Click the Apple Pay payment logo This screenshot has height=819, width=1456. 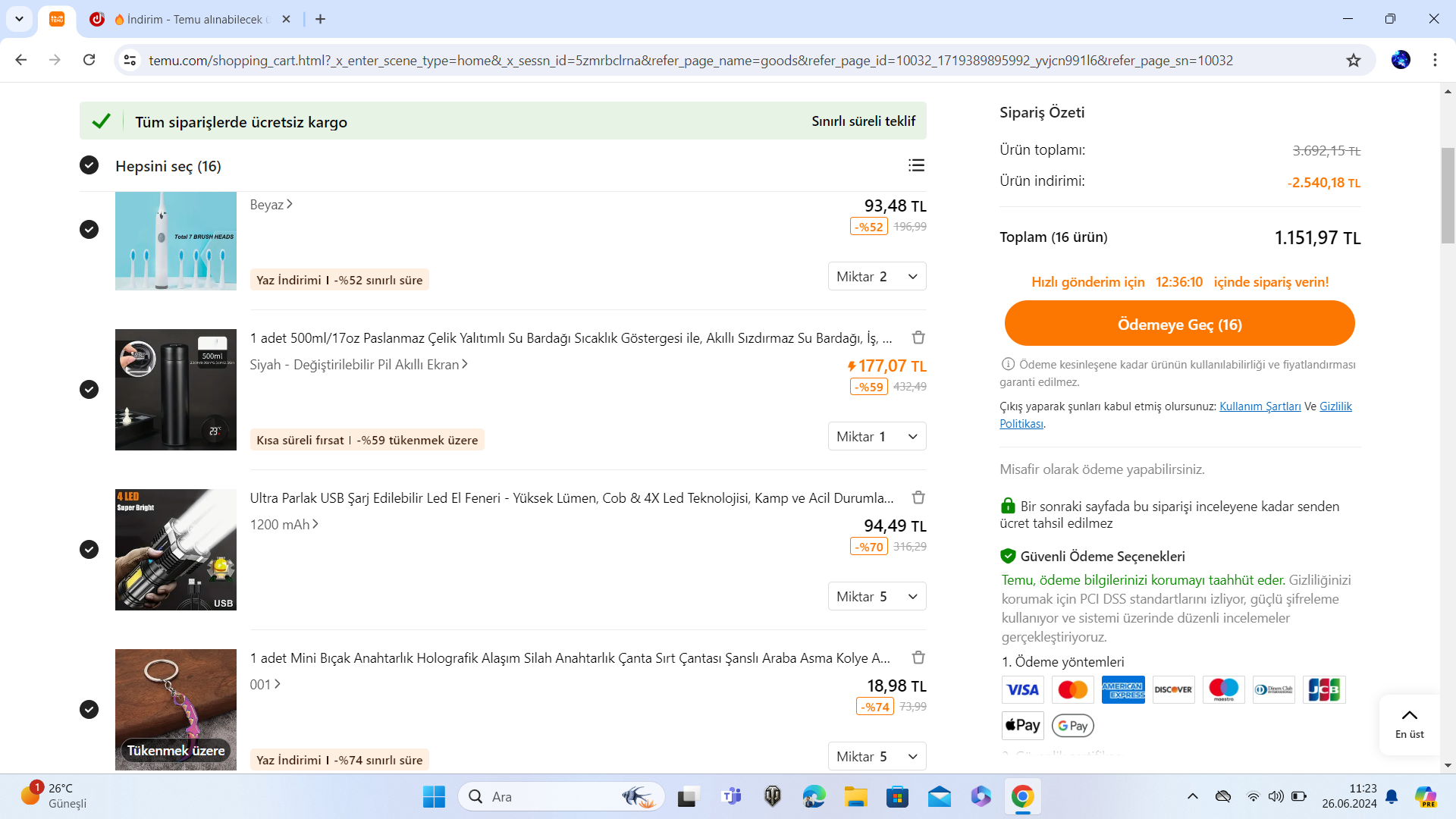tap(1022, 726)
